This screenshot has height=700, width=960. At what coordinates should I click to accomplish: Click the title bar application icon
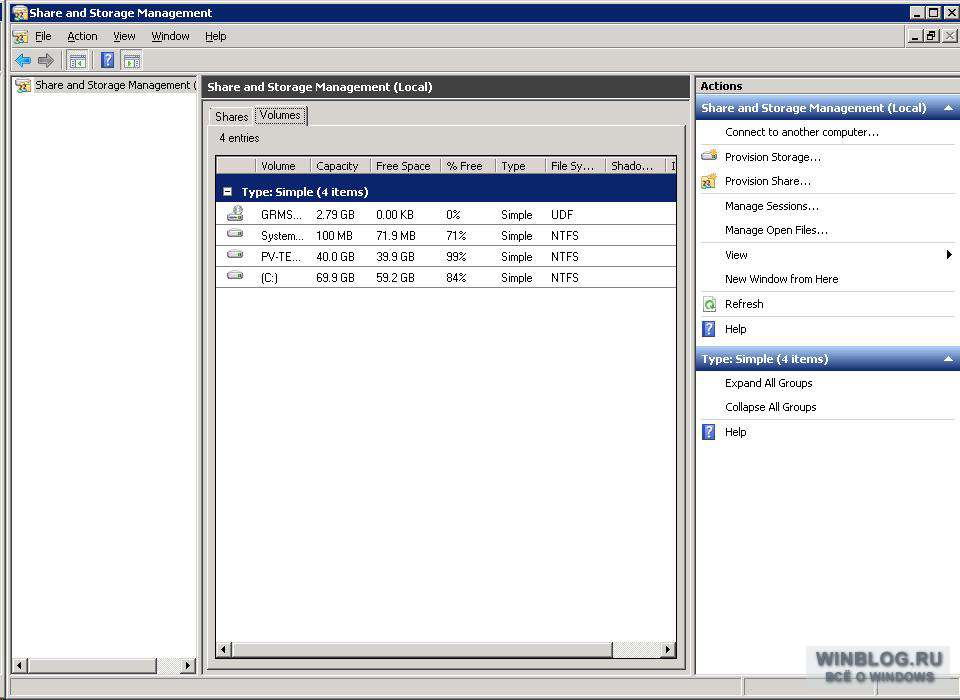[x=20, y=13]
